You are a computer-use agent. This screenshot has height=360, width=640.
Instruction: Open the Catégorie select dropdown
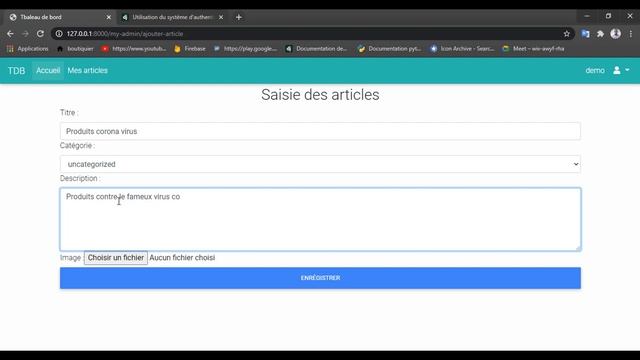320,164
